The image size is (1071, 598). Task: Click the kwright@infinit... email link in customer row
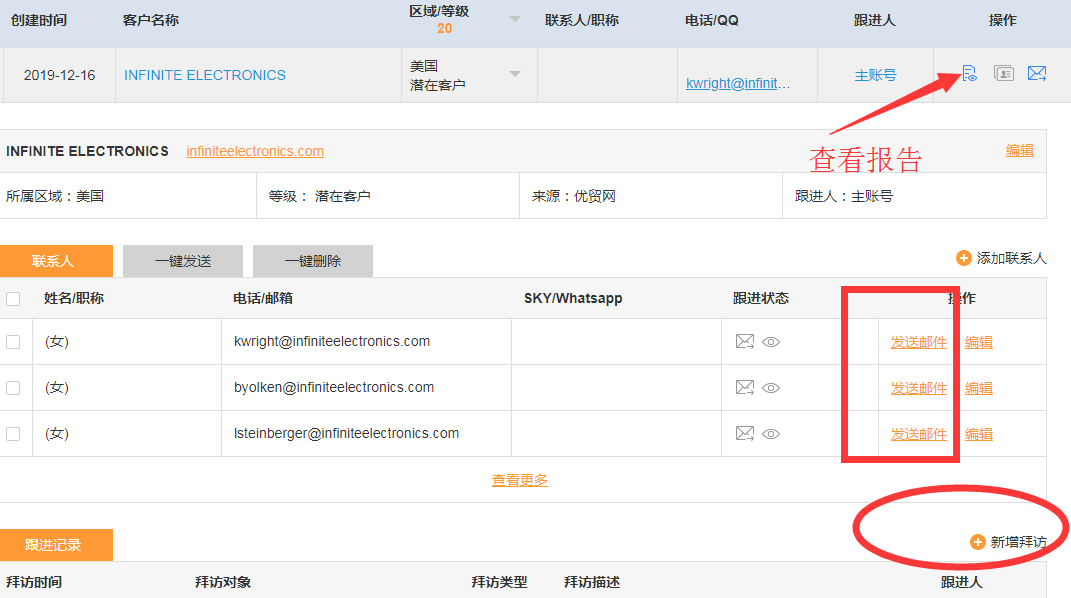pyautogui.click(x=738, y=83)
